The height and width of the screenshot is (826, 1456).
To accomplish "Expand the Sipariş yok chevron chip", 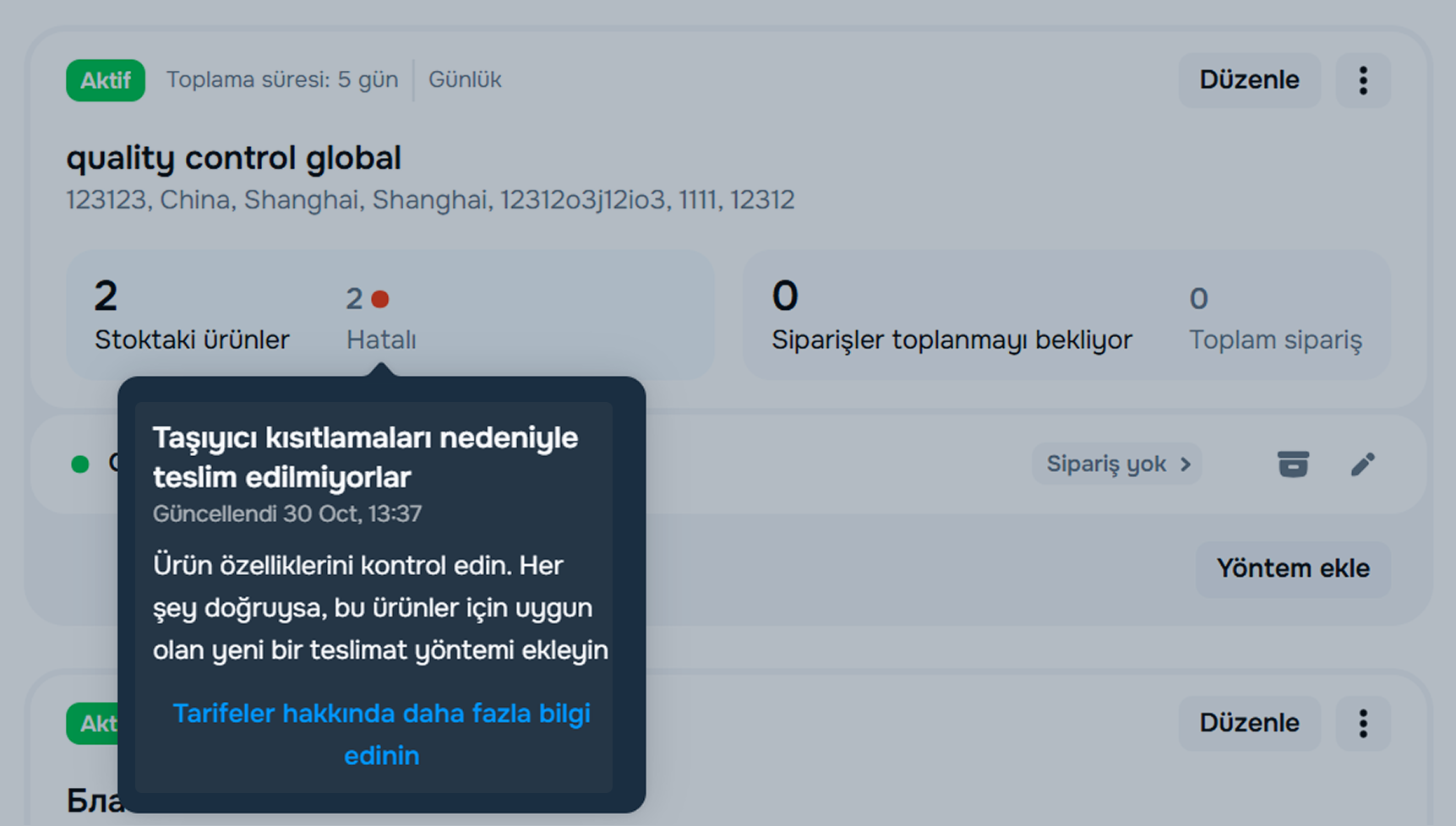I will [x=1116, y=464].
